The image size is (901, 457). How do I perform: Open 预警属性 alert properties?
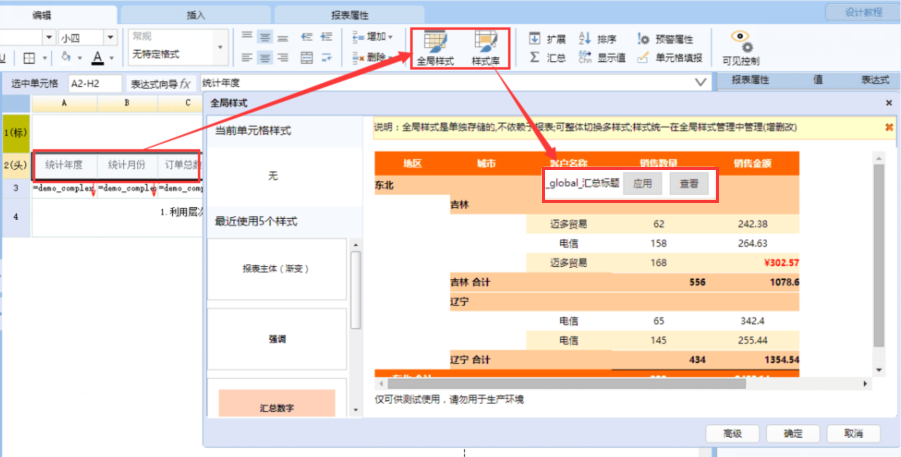pyautogui.click(x=643, y=39)
